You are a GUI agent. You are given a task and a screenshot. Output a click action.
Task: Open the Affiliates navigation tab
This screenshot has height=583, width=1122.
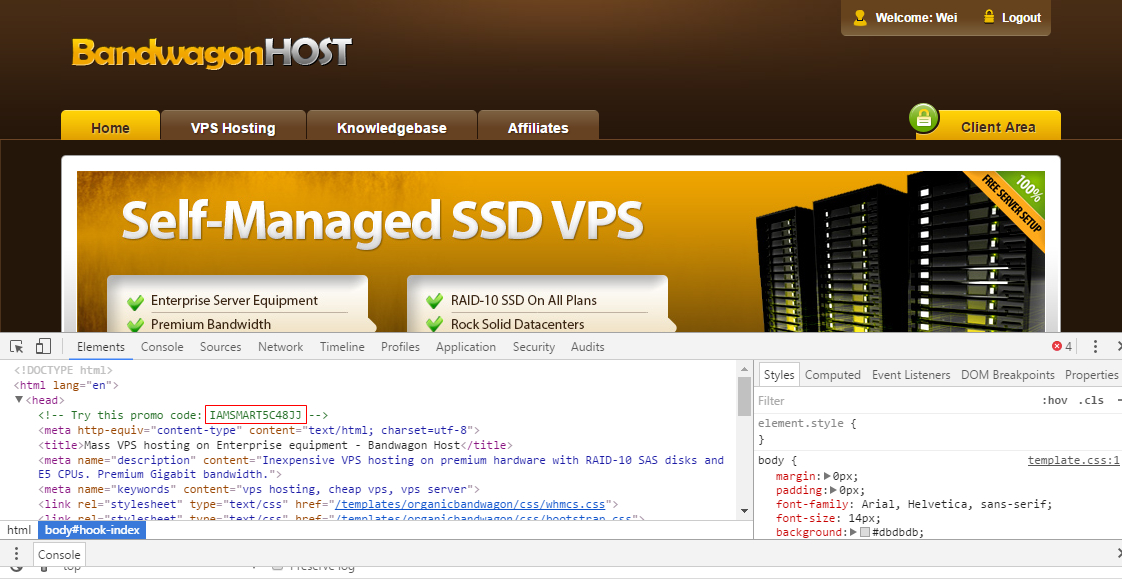pyautogui.click(x=538, y=126)
